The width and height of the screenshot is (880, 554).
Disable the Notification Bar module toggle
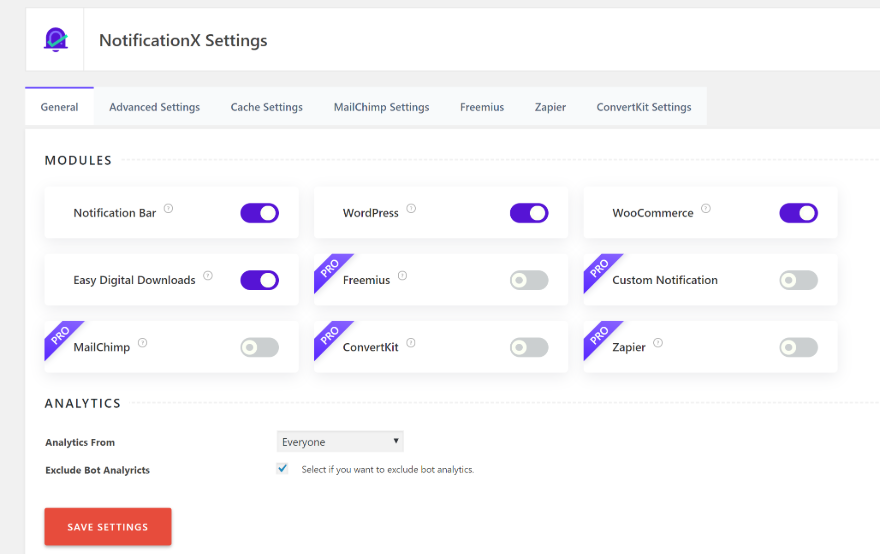pos(260,213)
